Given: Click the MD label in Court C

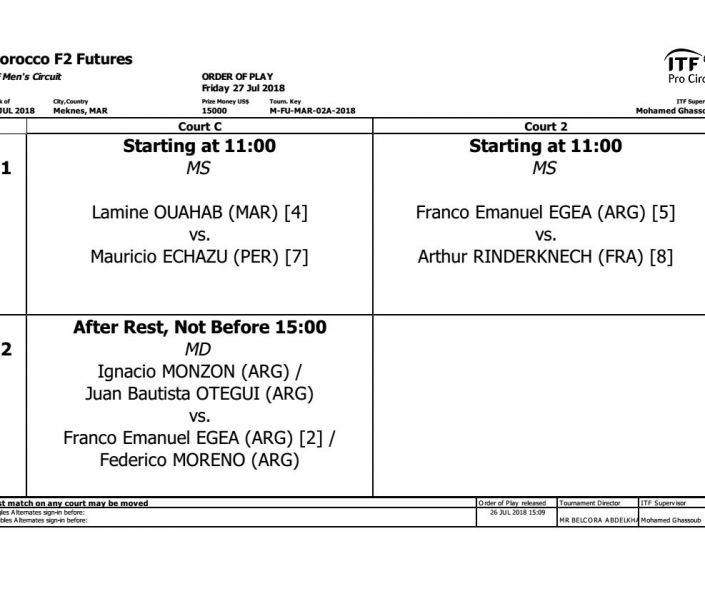Looking at the screenshot, I should 198,349.
